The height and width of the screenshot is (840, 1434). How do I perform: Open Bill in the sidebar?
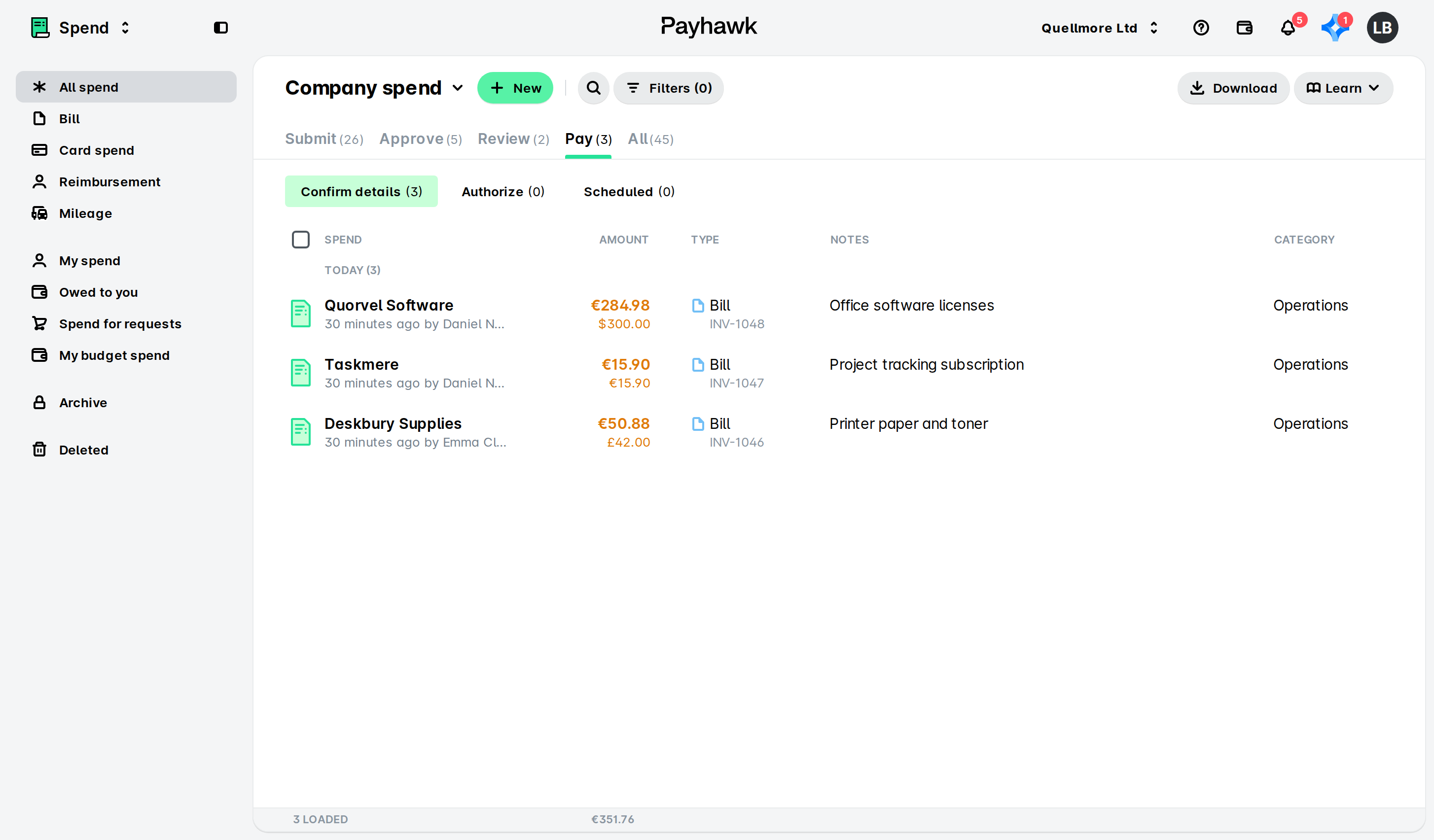coord(126,118)
